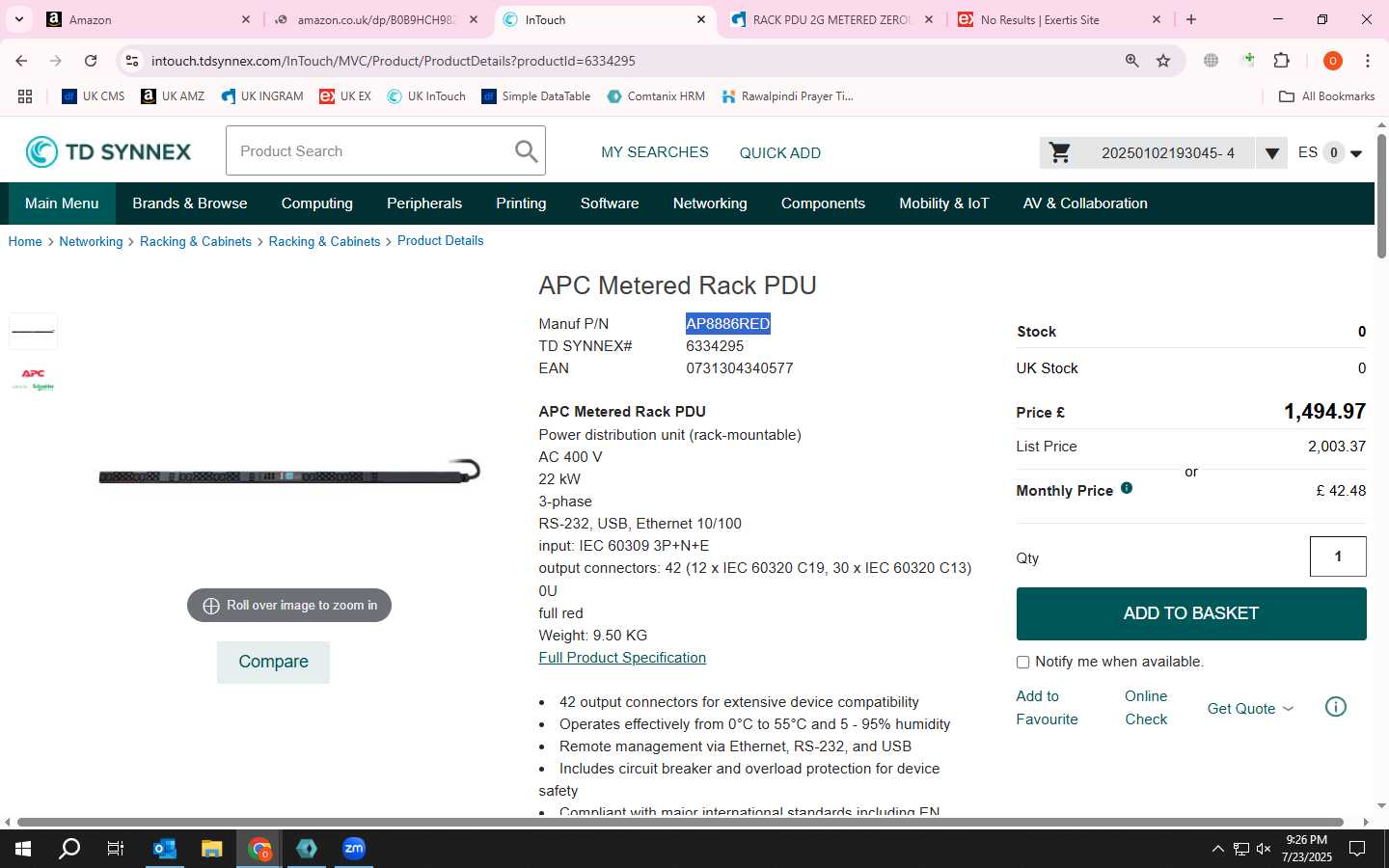Image resolution: width=1389 pixels, height=868 pixels.
Task: Expand the ES user menu arrow
Action: pyautogui.click(x=1356, y=153)
